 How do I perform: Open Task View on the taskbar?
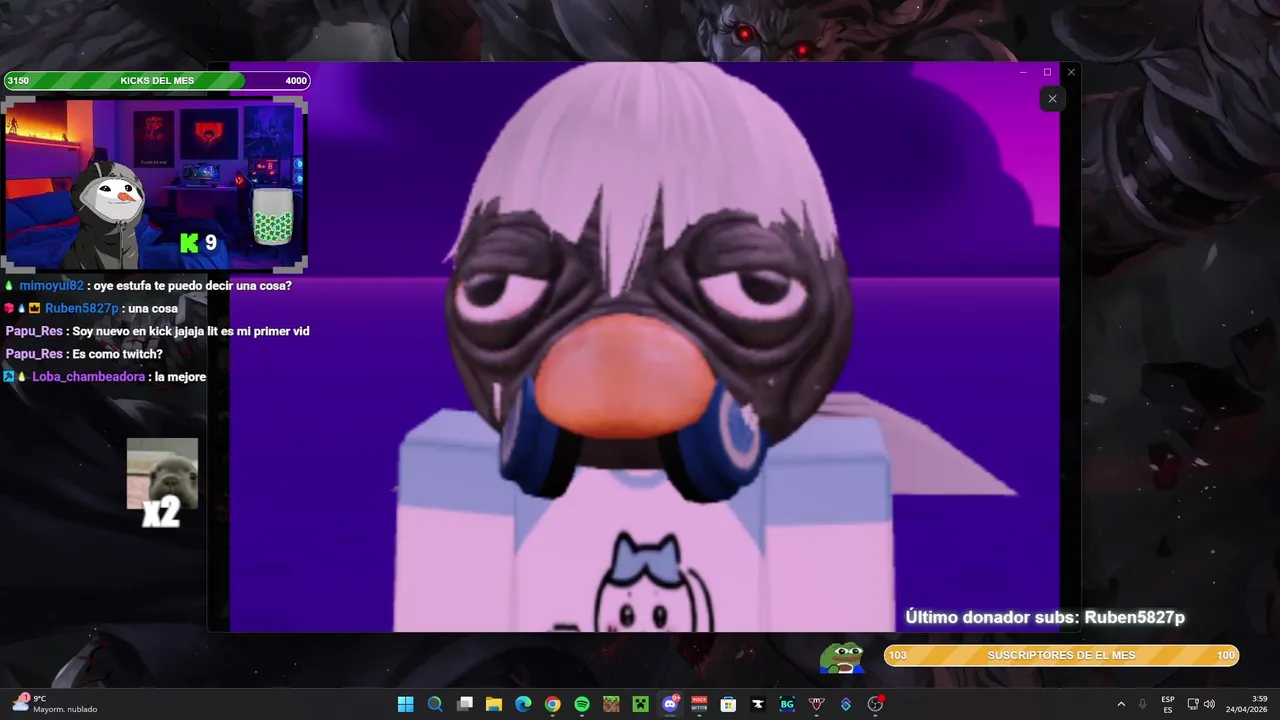point(464,704)
